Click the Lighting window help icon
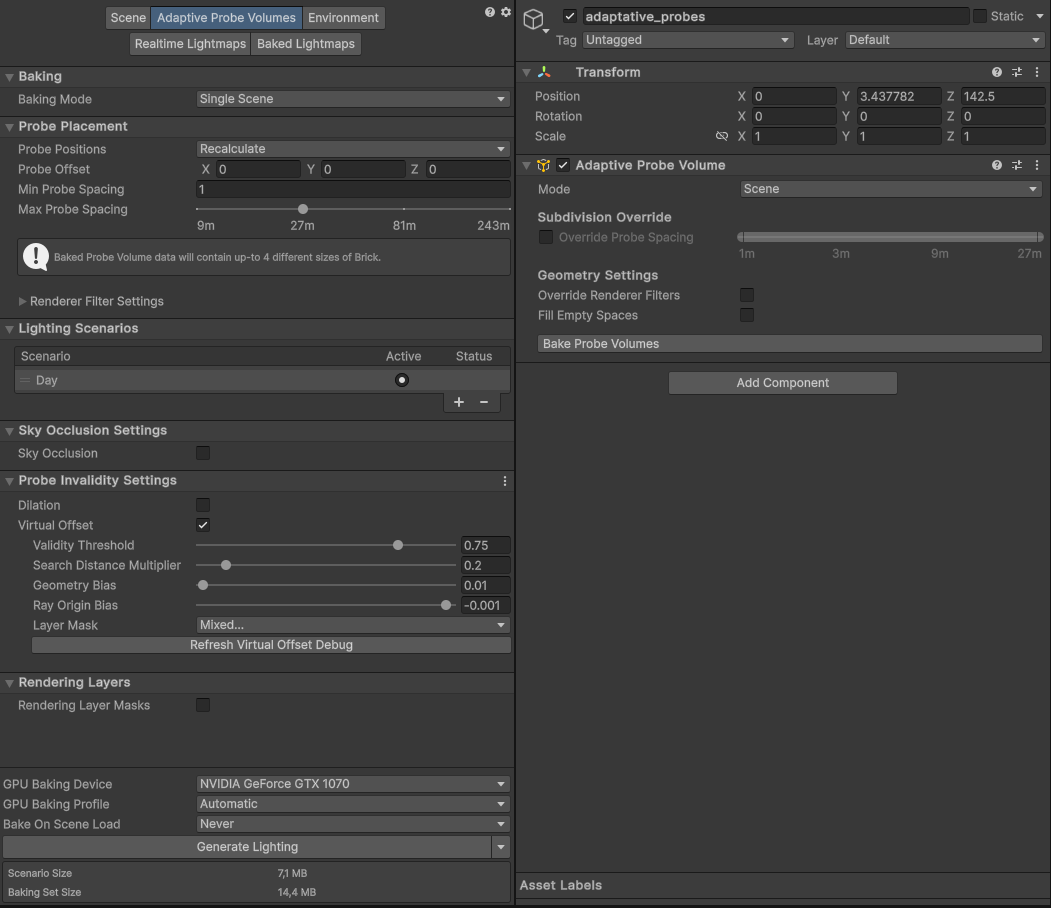The height and width of the screenshot is (908, 1051). (x=489, y=11)
